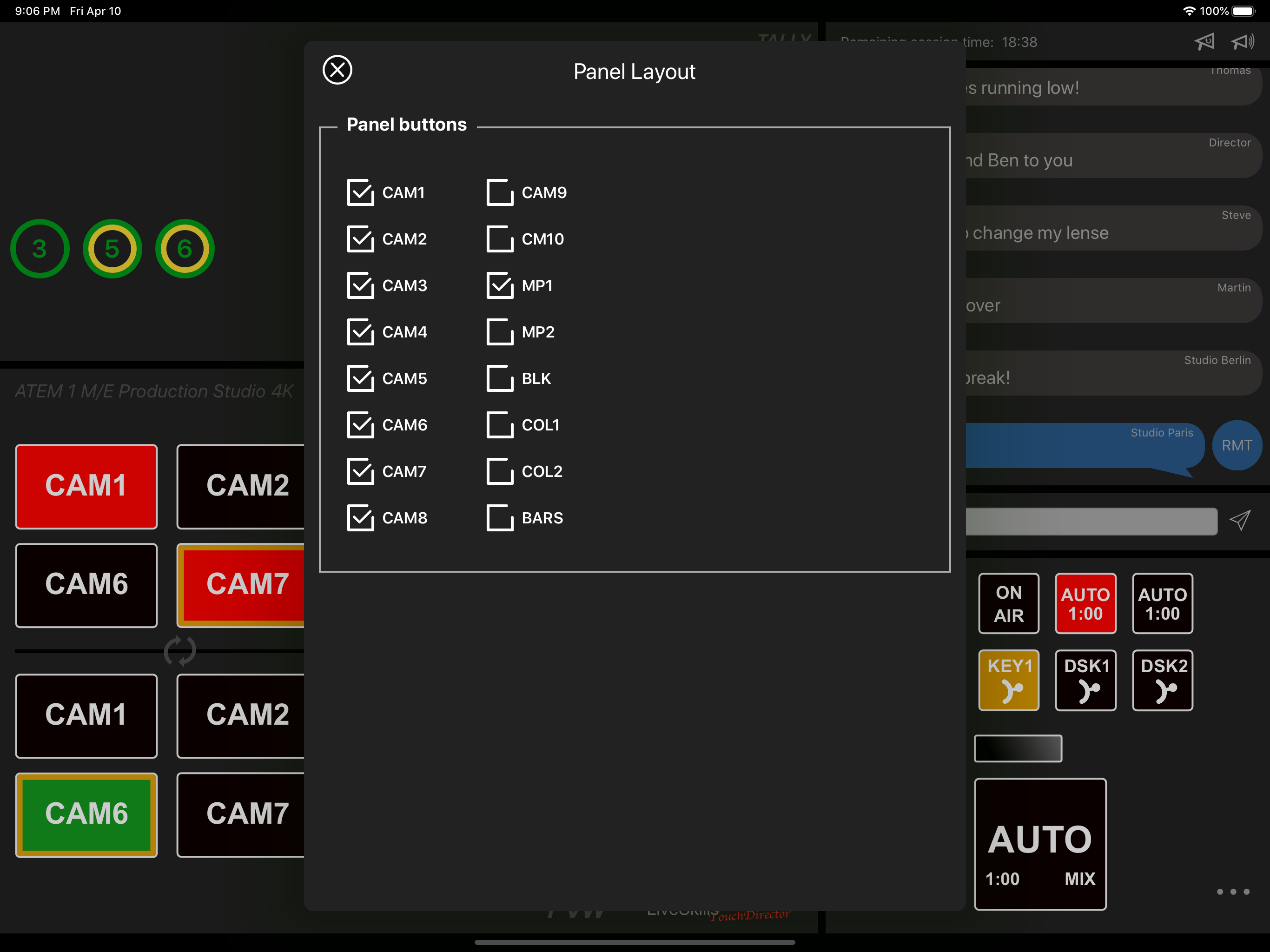Tap the megaphone announcement icon left of the speaker
This screenshot has width=1270, height=952.
[x=1204, y=41]
